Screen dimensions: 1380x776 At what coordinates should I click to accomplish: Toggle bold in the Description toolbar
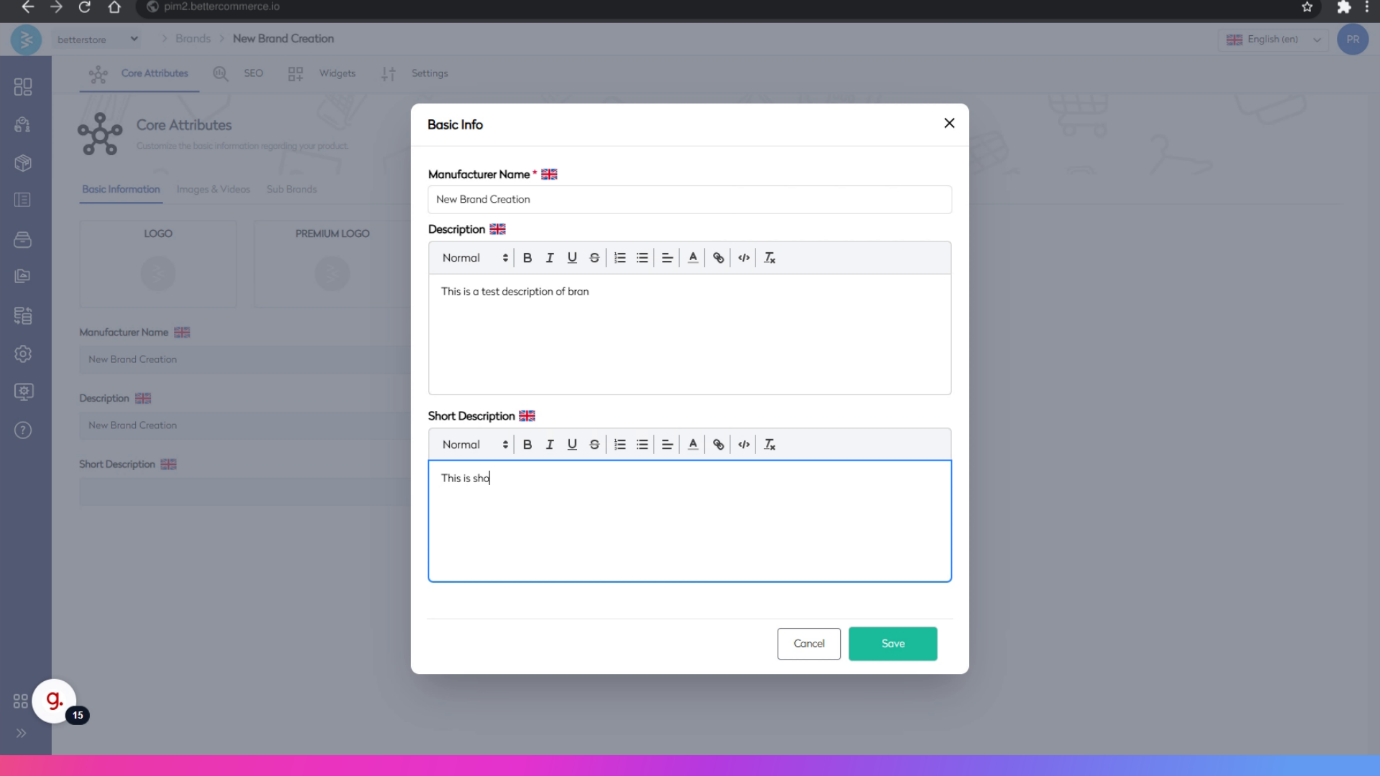click(x=527, y=258)
